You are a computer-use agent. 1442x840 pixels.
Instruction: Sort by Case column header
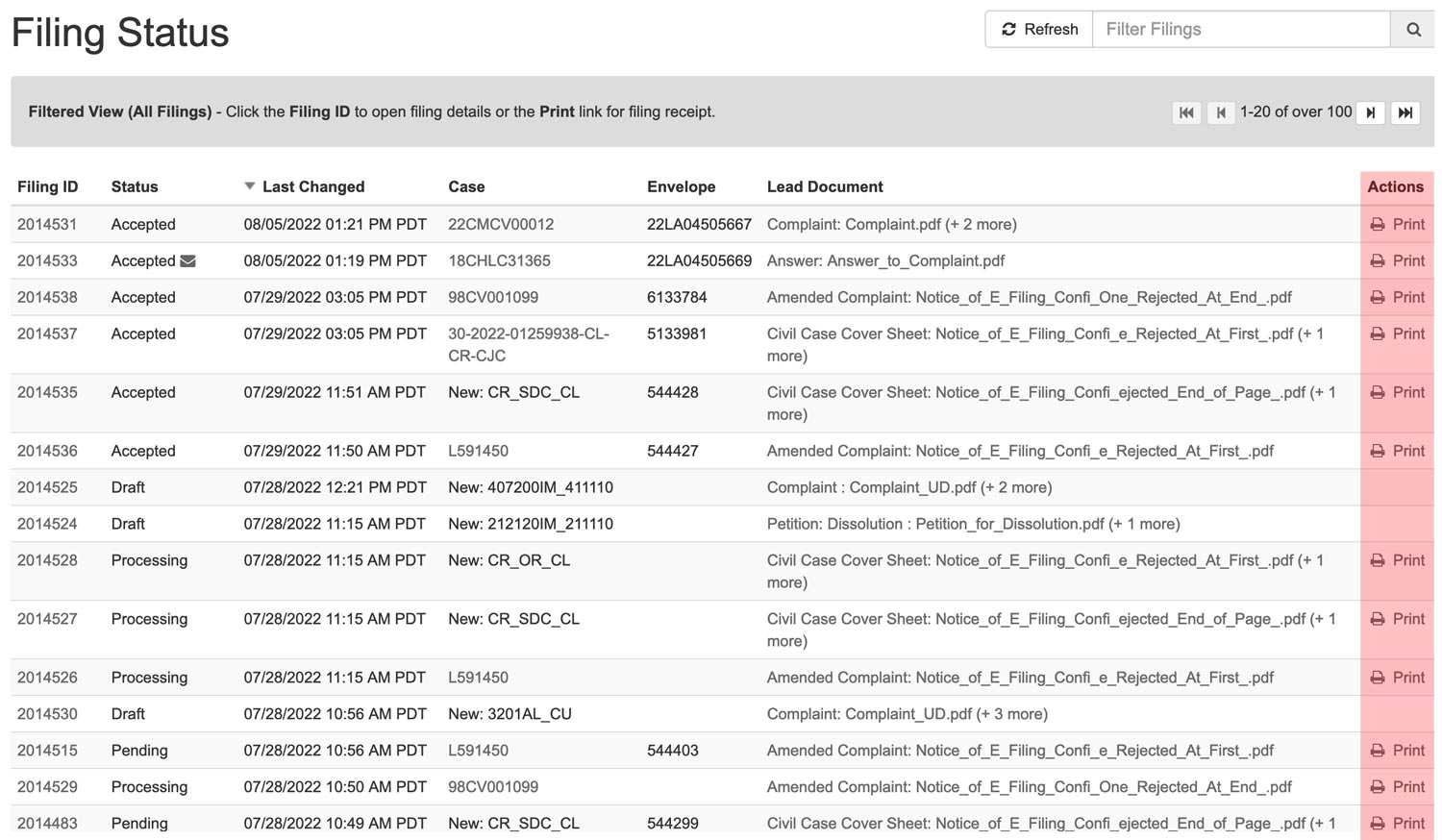(466, 186)
